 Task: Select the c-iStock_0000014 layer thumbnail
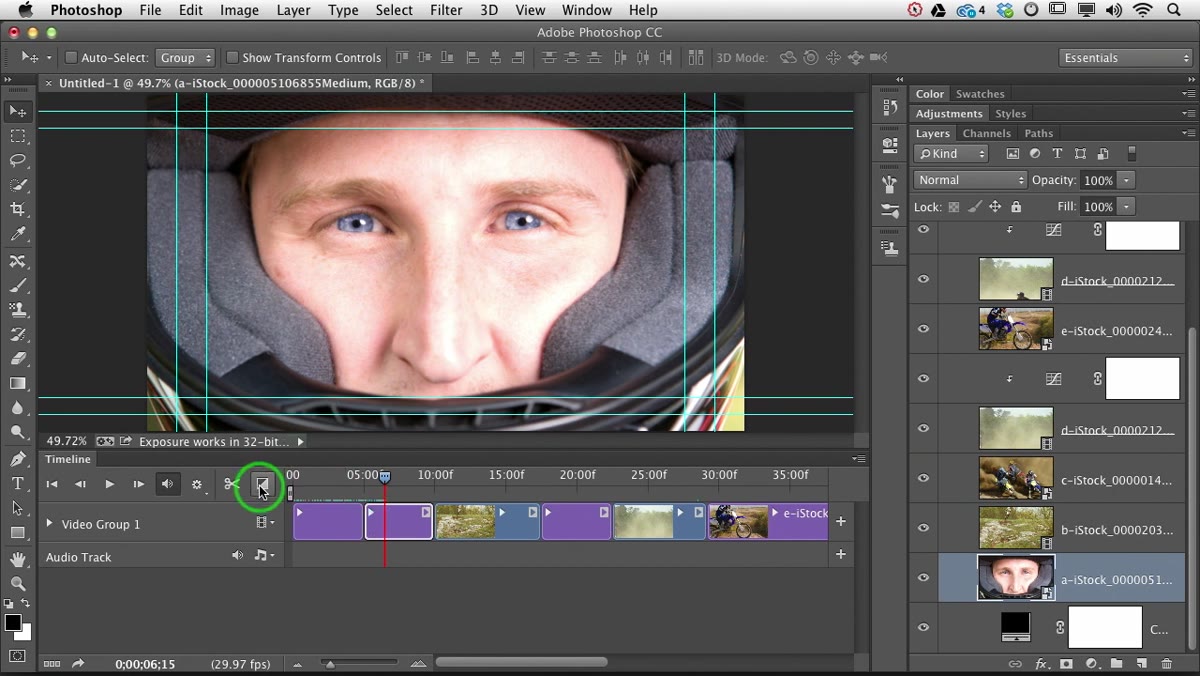[1016, 478]
